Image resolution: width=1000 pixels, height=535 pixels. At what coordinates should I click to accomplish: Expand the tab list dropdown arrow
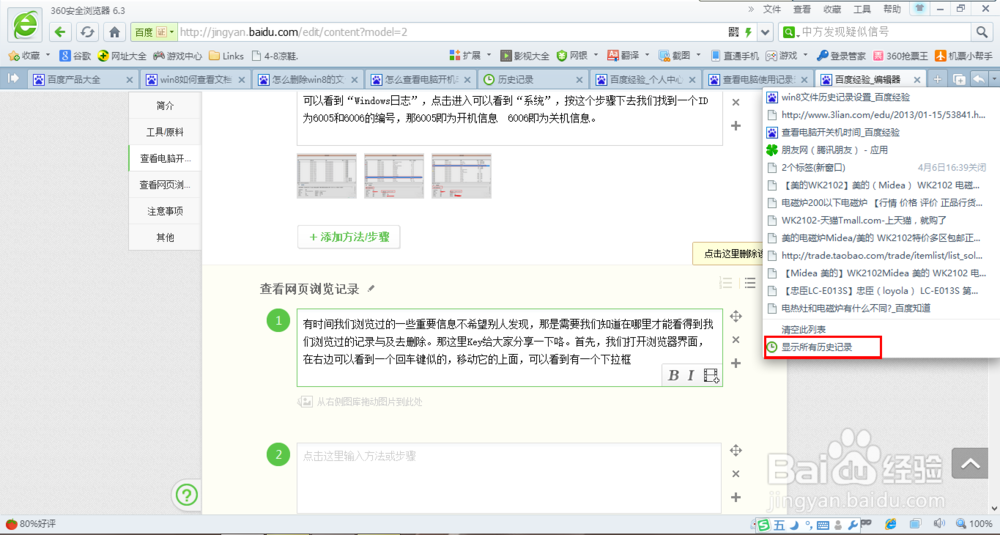pos(994,79)
